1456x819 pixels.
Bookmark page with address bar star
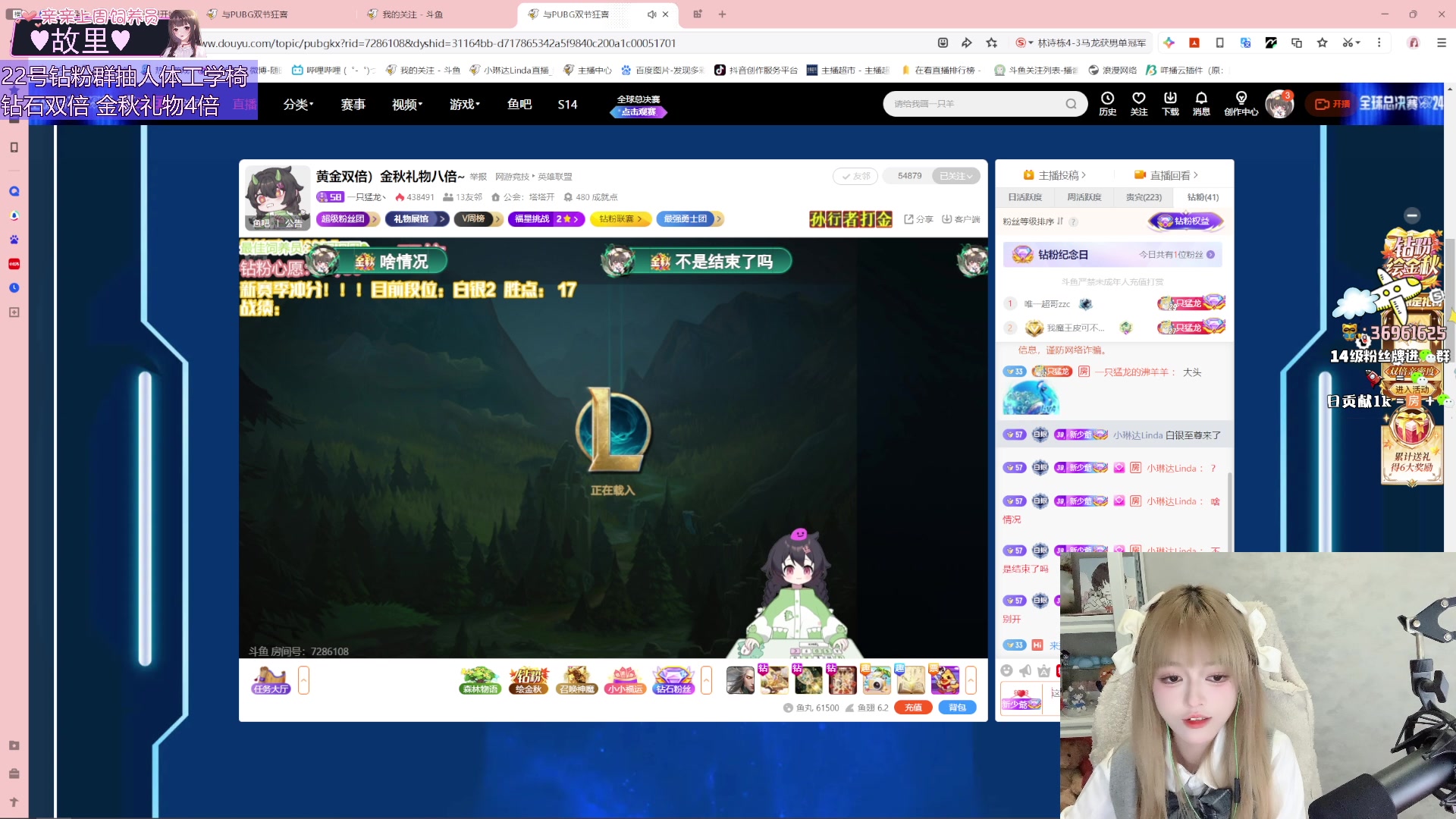coord(991,43)
